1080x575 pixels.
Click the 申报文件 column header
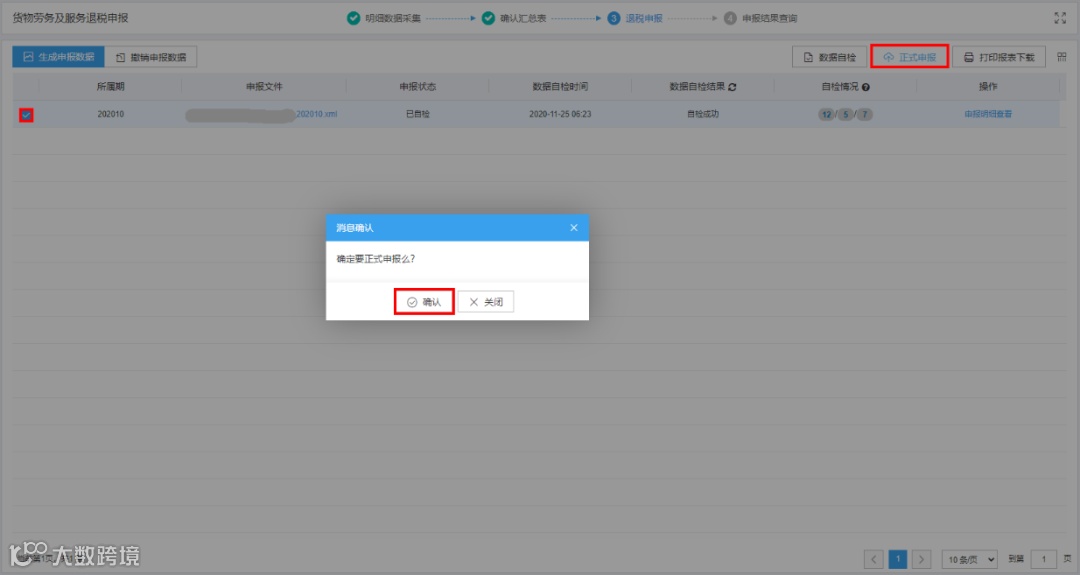coord(264,87)
